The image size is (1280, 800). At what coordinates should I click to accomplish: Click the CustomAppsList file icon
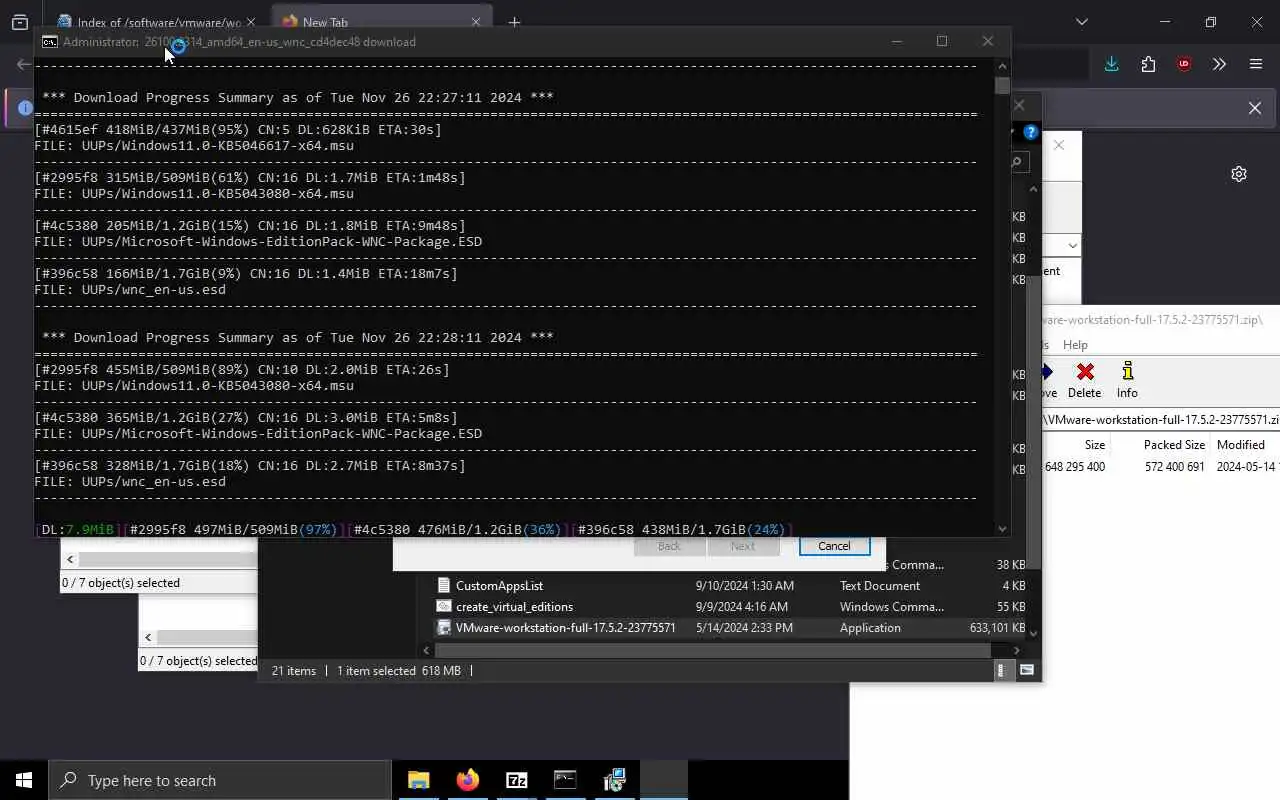coord(444,586)
